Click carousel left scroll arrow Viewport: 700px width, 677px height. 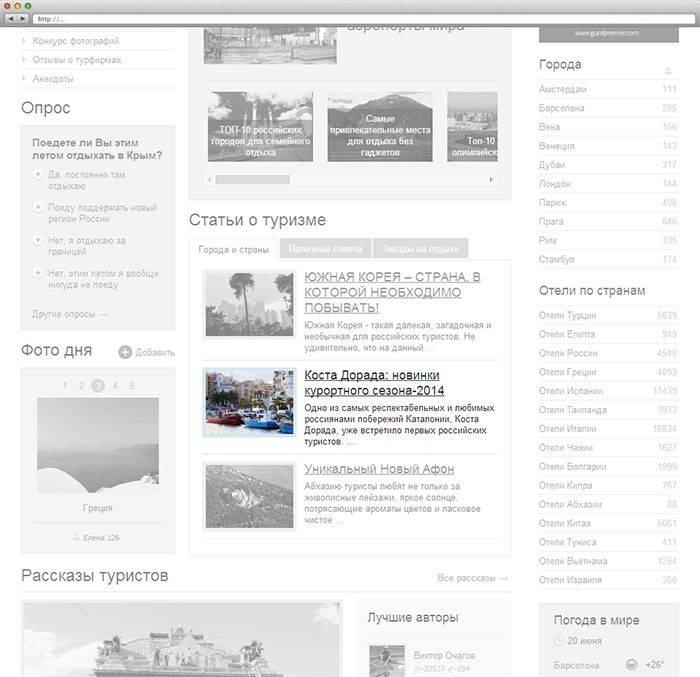(x=210, y=180)
